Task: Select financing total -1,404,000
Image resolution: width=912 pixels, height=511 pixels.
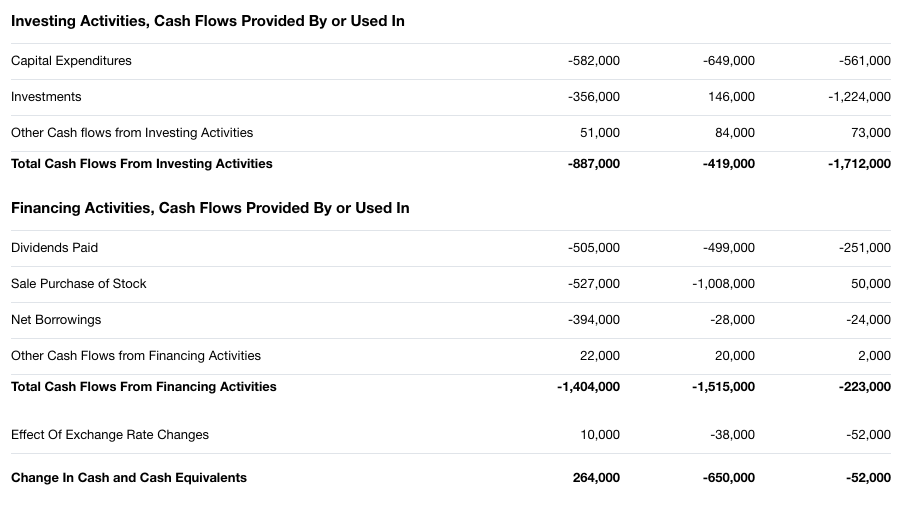Action: [x=588, y=387]
